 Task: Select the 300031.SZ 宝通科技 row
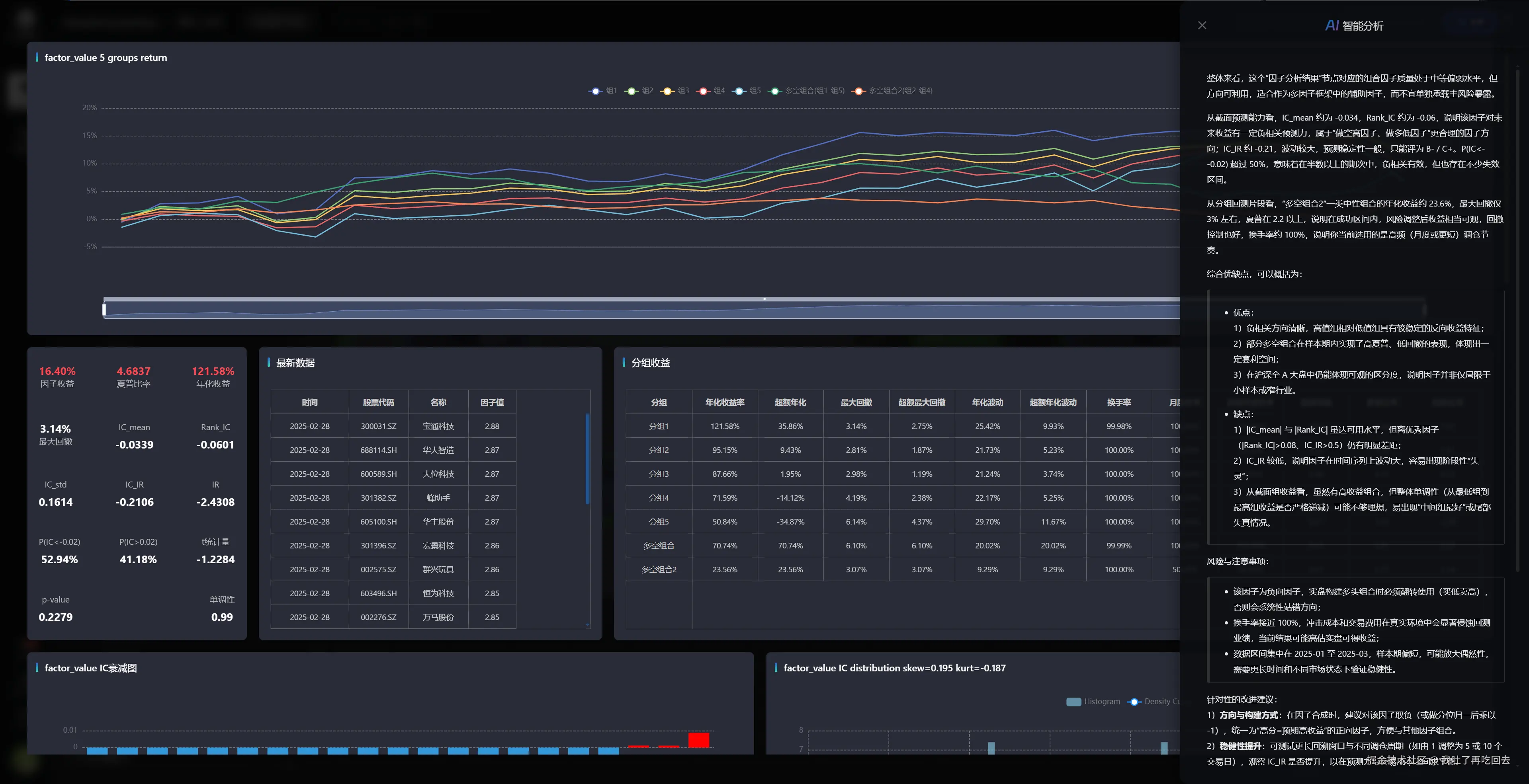pyautogui.click(x=378, y=426)
